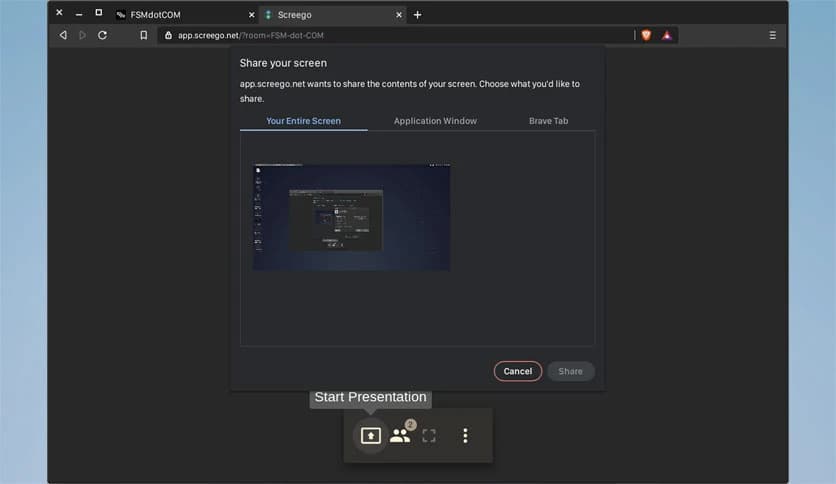The height and width of the screenshot is (484, 836).
Task: Switch to the FSMdotCOM tab
Action: point(185,15)
